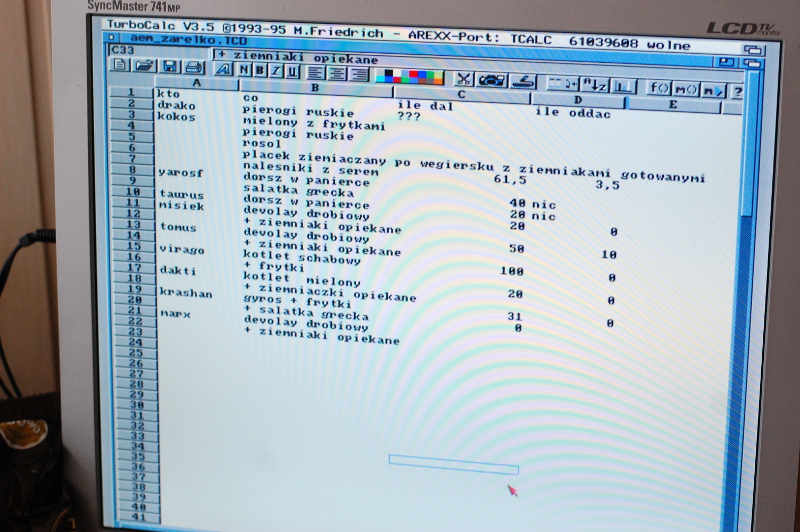Toggle underline formatting with the U button
This screenshot has width=800, height=532.
(292, 71)
